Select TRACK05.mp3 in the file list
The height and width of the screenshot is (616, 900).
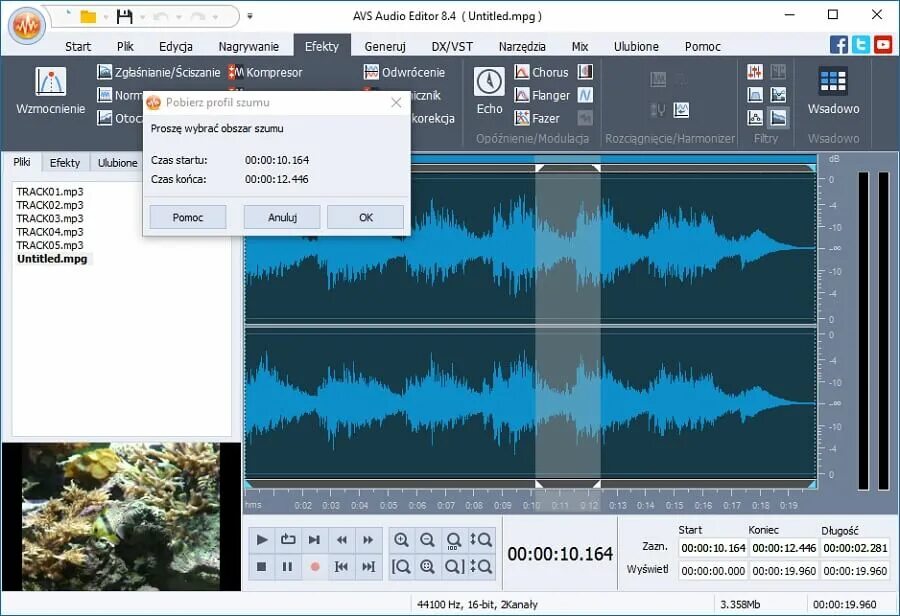coord(50,245)
